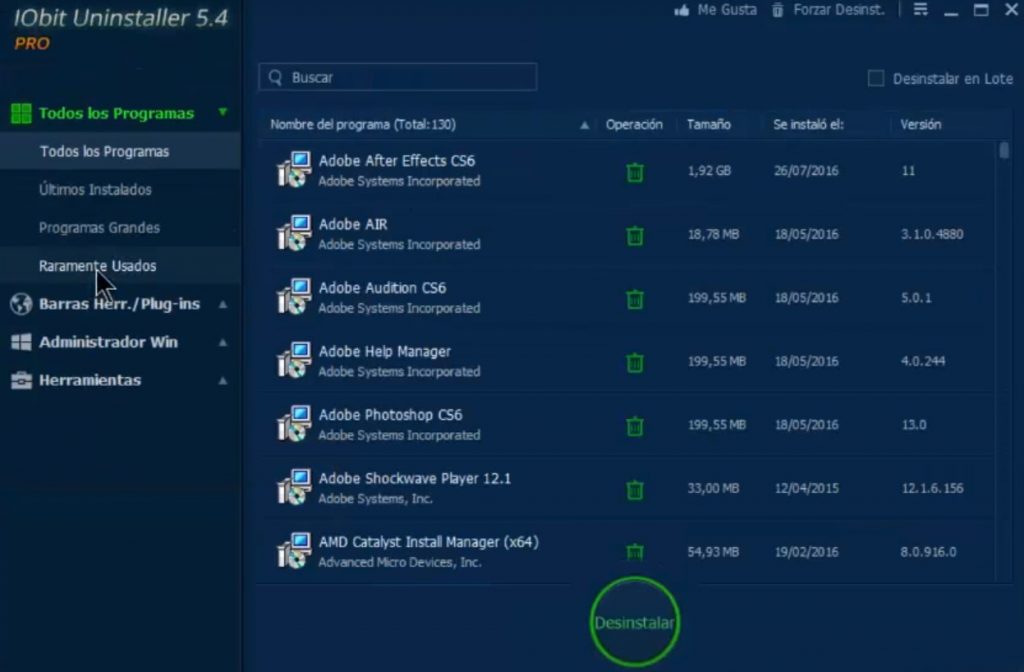1024x672 pixels.
Task: Click the 33,00 MB size value
Action: [x=713, y=488]
